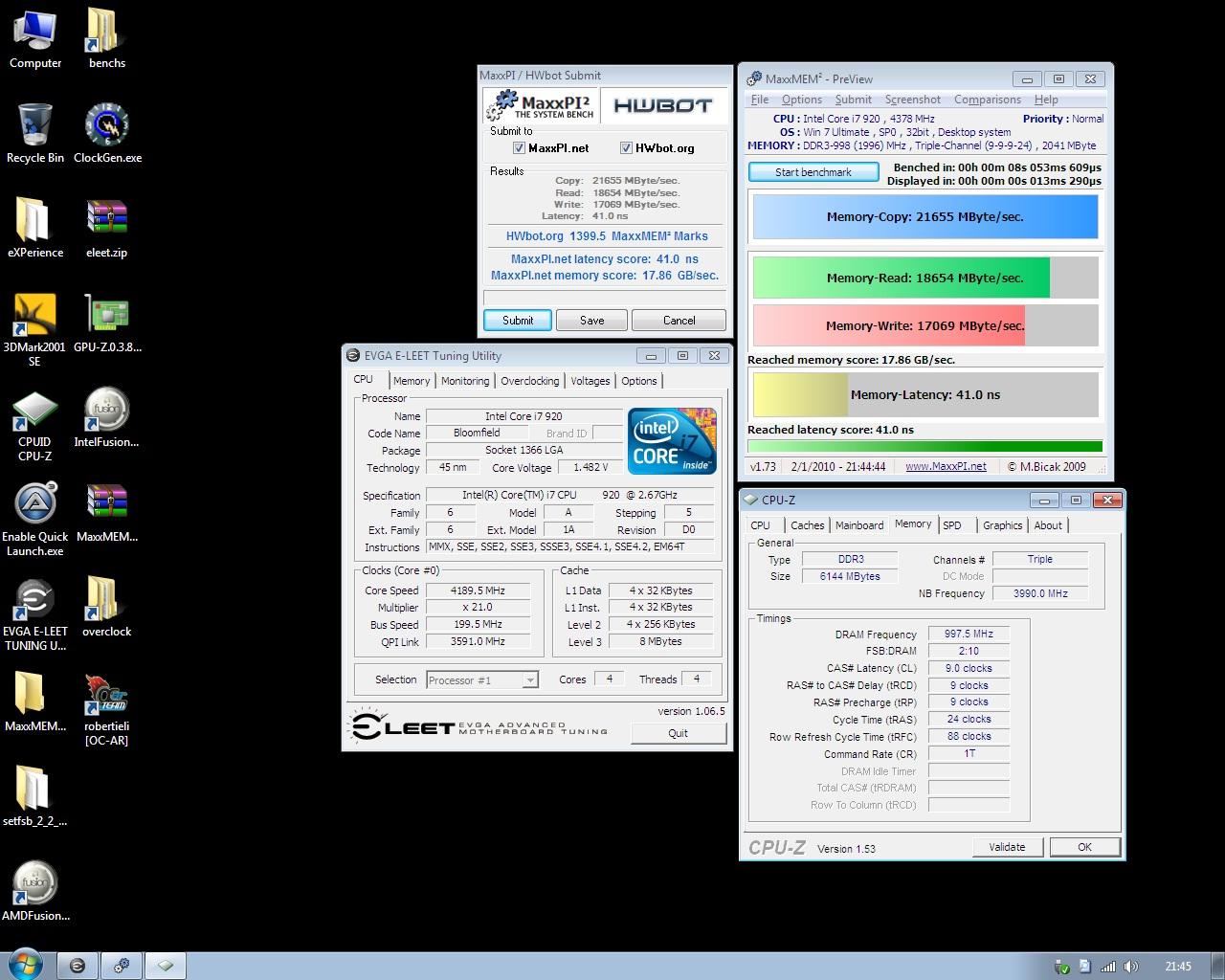Run Enable Quick Launch.exe
This screenshot has height=980, width=1225.
point(34,519)
